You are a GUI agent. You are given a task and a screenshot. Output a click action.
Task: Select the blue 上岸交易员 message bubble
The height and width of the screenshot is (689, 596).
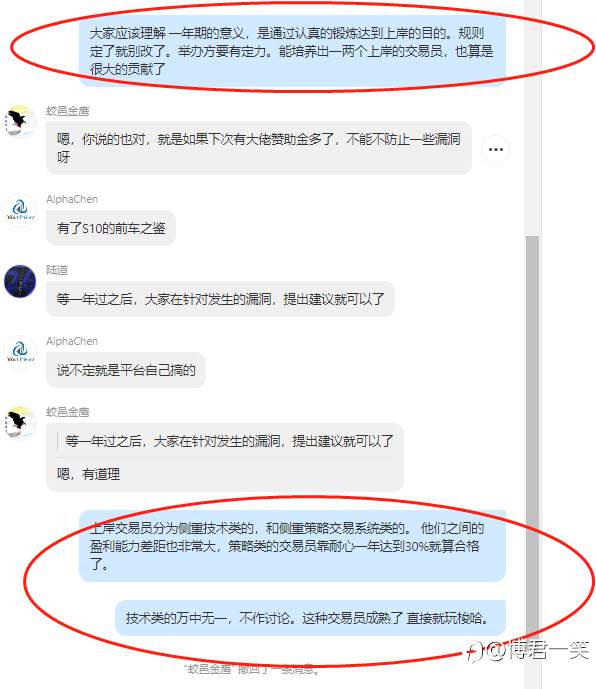(292, 546)
